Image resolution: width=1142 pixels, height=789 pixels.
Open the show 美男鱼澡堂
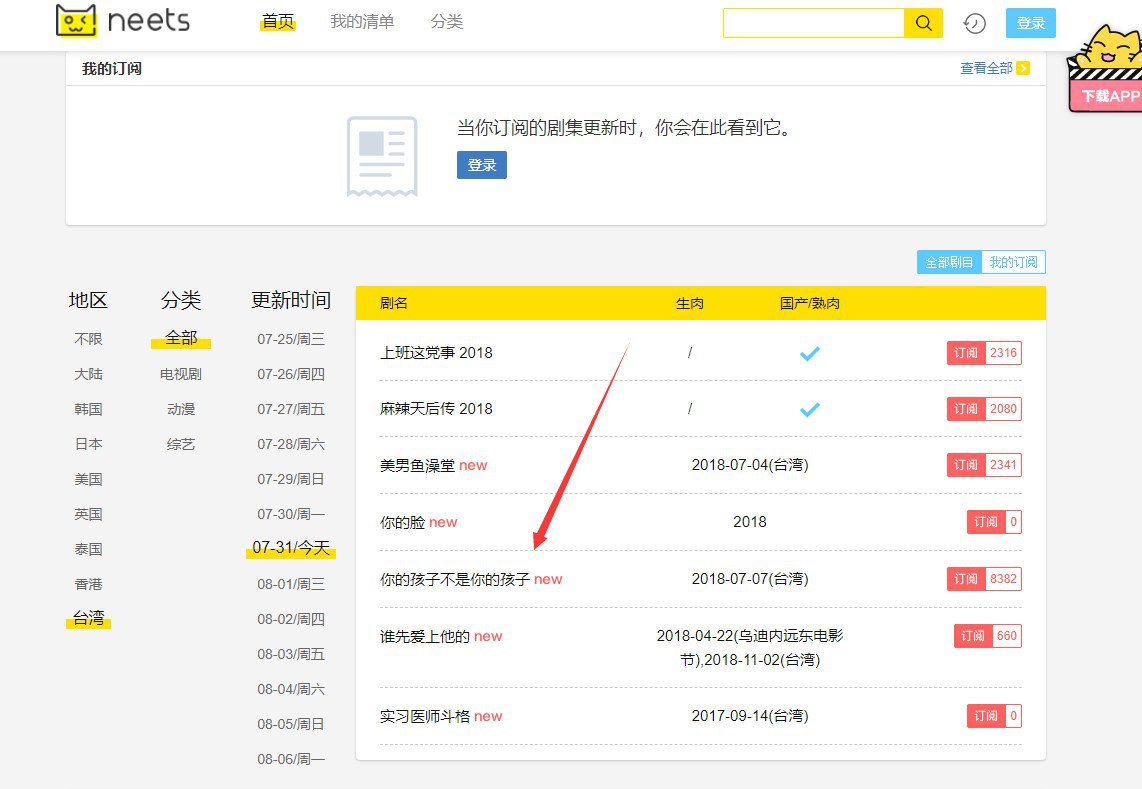pos(418,465)
